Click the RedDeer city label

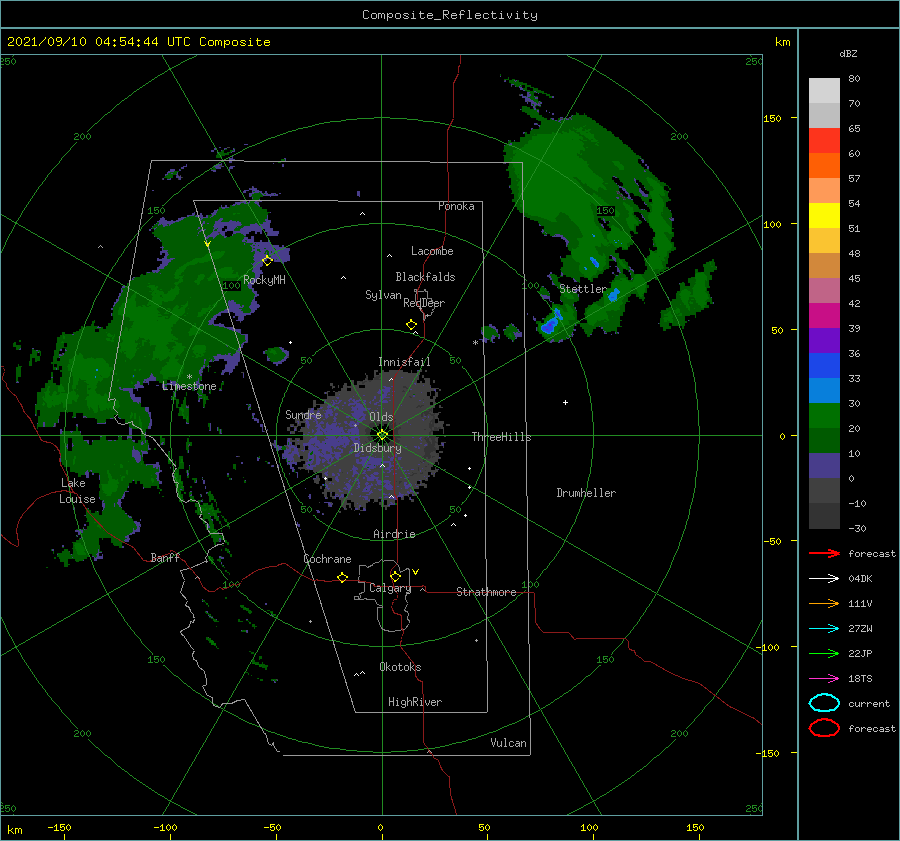pyautogui.click(x=424, y=303)
